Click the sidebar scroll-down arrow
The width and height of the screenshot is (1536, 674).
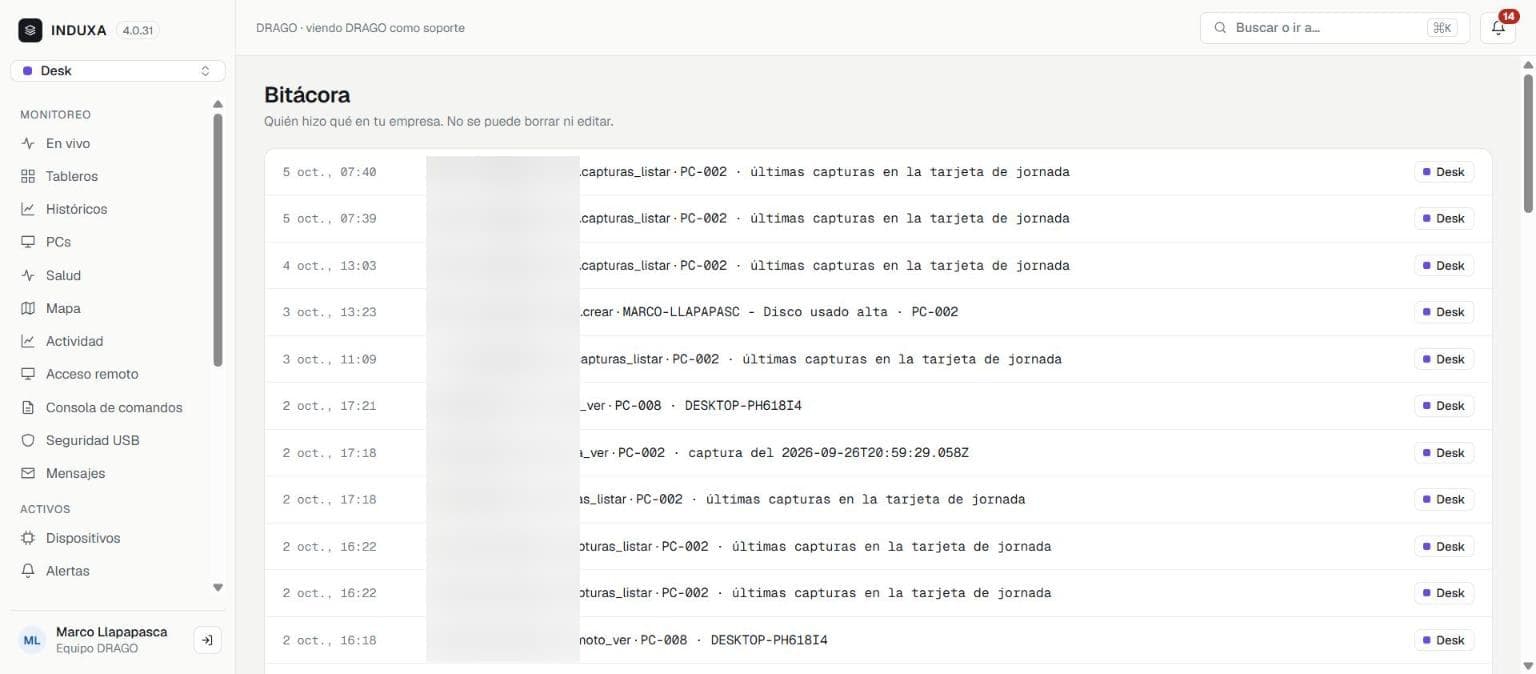[x=218, y=588]
